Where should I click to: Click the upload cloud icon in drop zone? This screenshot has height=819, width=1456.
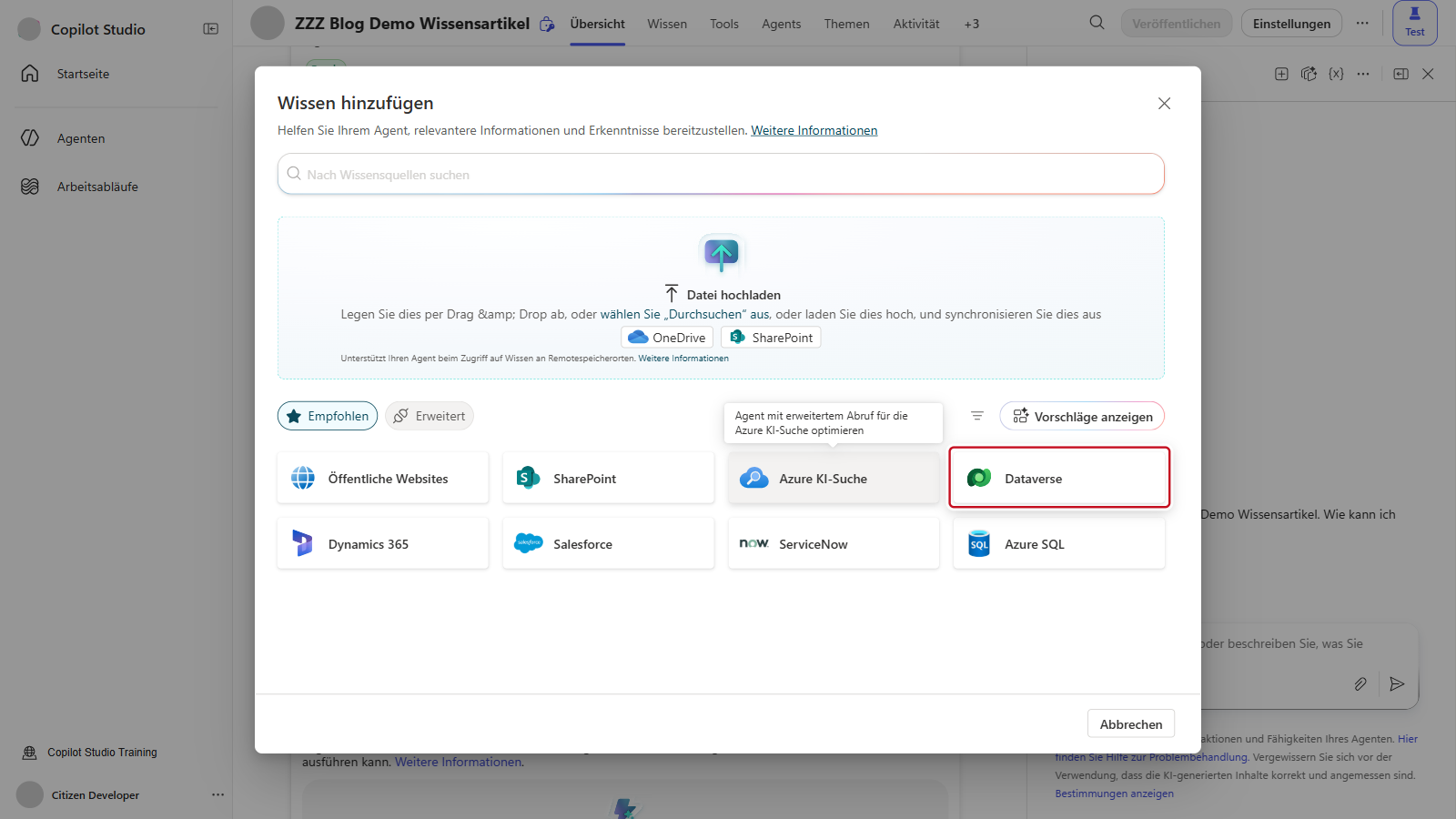pyautogui.click(x=722, y=254)
